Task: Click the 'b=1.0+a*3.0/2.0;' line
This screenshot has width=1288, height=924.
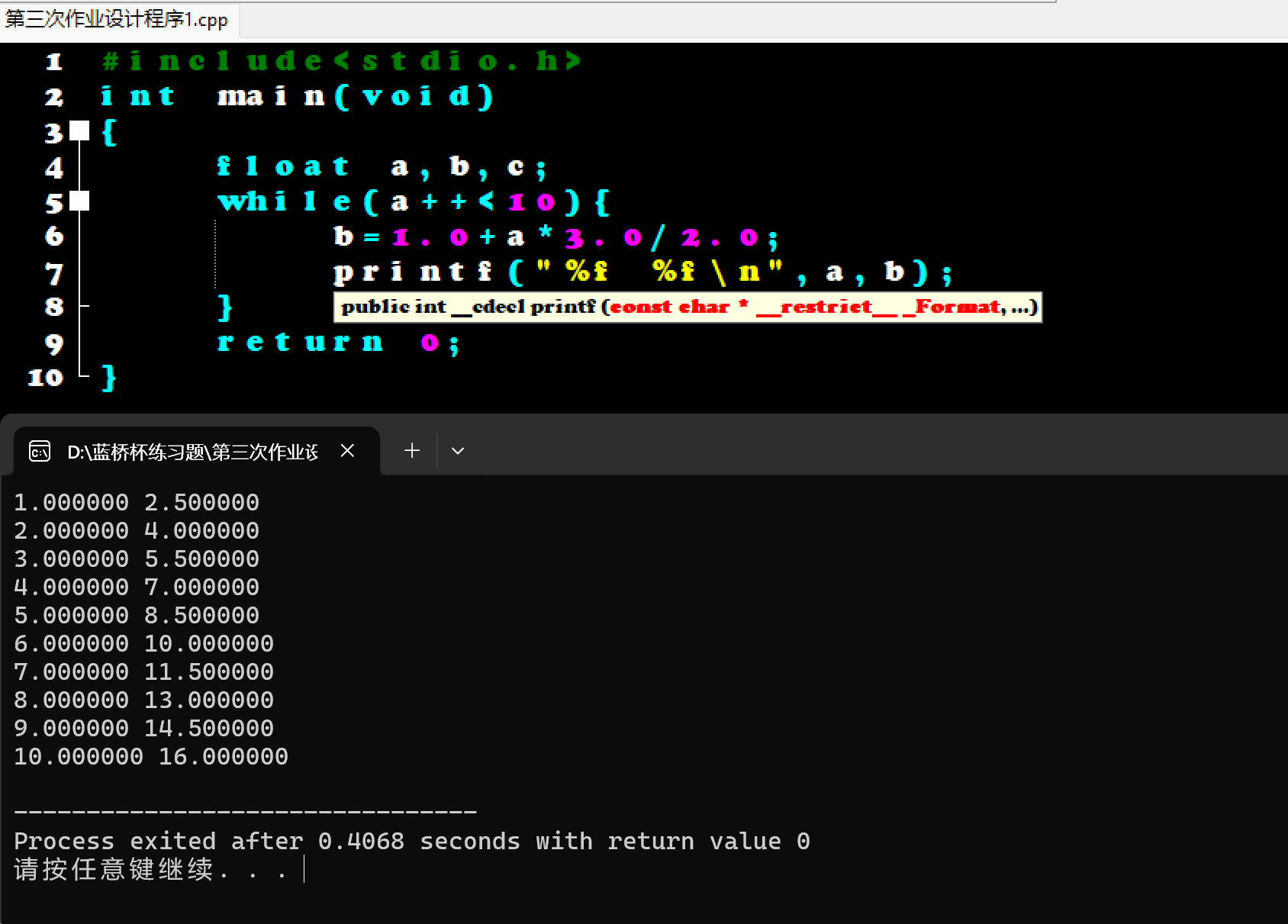Action: [x=556, y=237]
